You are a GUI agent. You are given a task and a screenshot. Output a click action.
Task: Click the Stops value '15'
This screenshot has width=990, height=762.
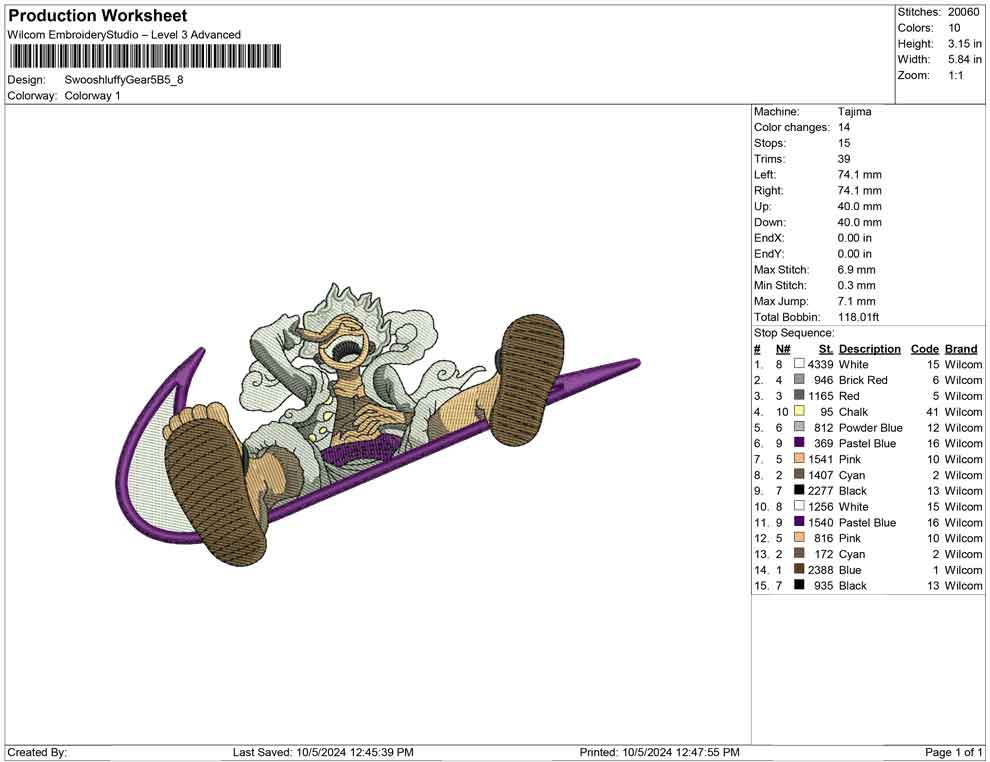(x=844, y=143)
